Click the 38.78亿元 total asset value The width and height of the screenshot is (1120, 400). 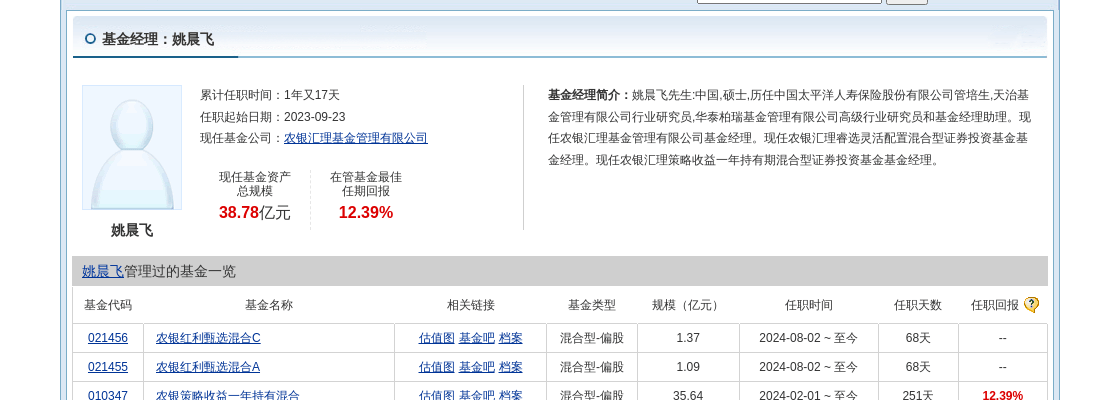click(254, 212)
